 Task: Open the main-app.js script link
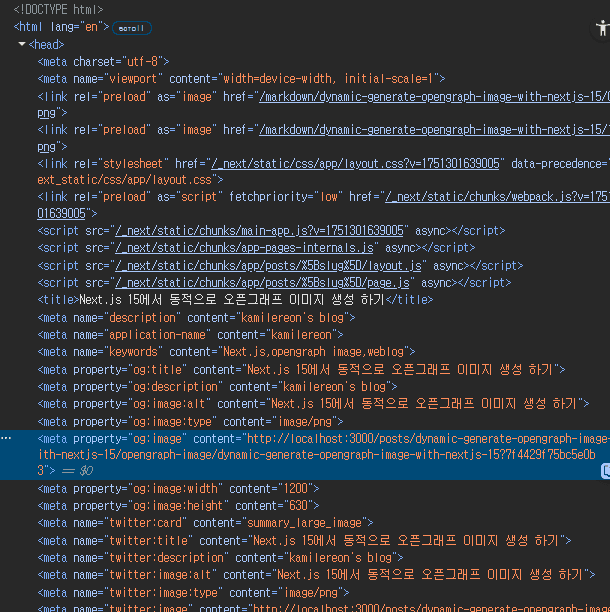tap(259, 231)
